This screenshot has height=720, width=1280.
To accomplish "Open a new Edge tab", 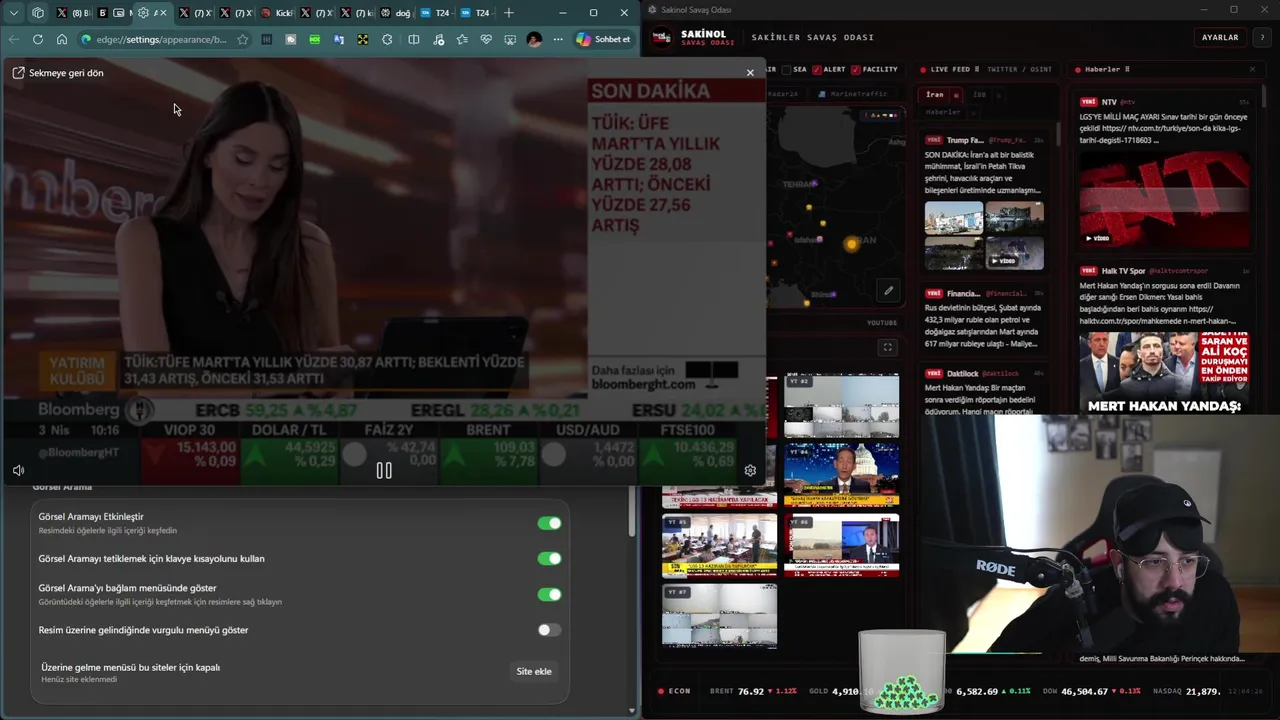I will pos(508,13).
